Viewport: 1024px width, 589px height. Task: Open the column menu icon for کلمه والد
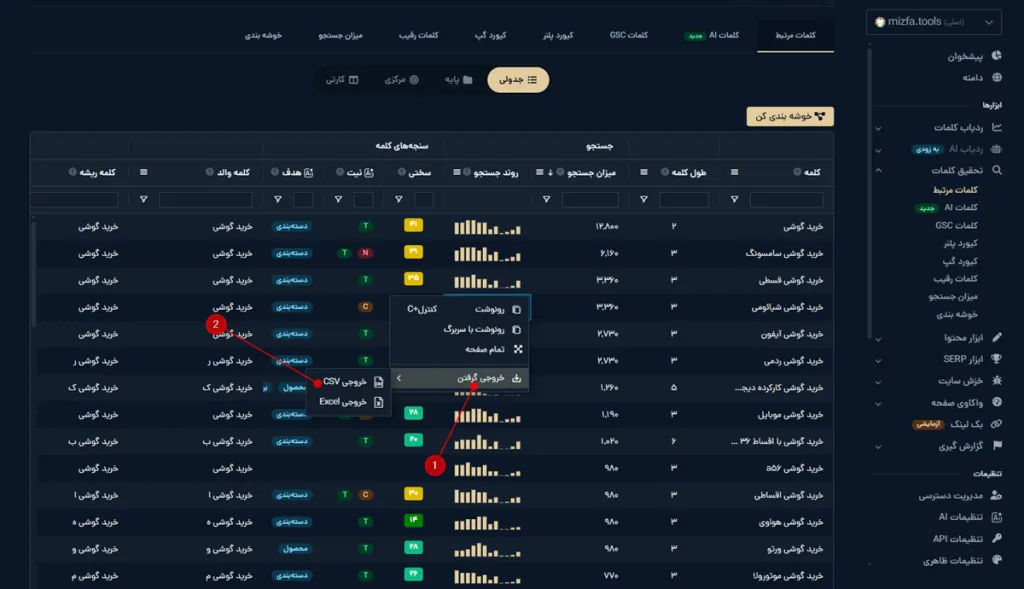click(144, 172)
